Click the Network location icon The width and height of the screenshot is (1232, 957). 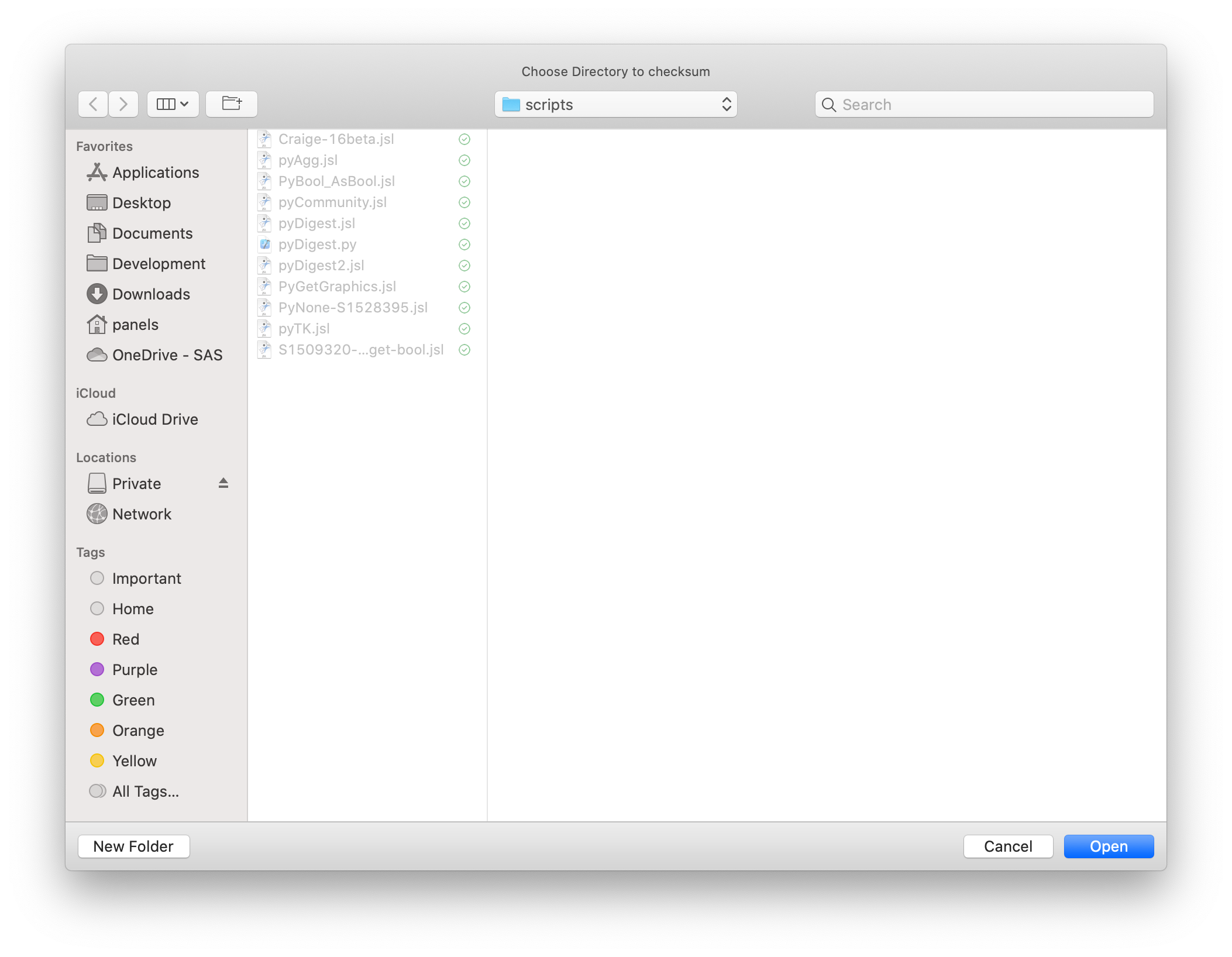pos(98,514)
